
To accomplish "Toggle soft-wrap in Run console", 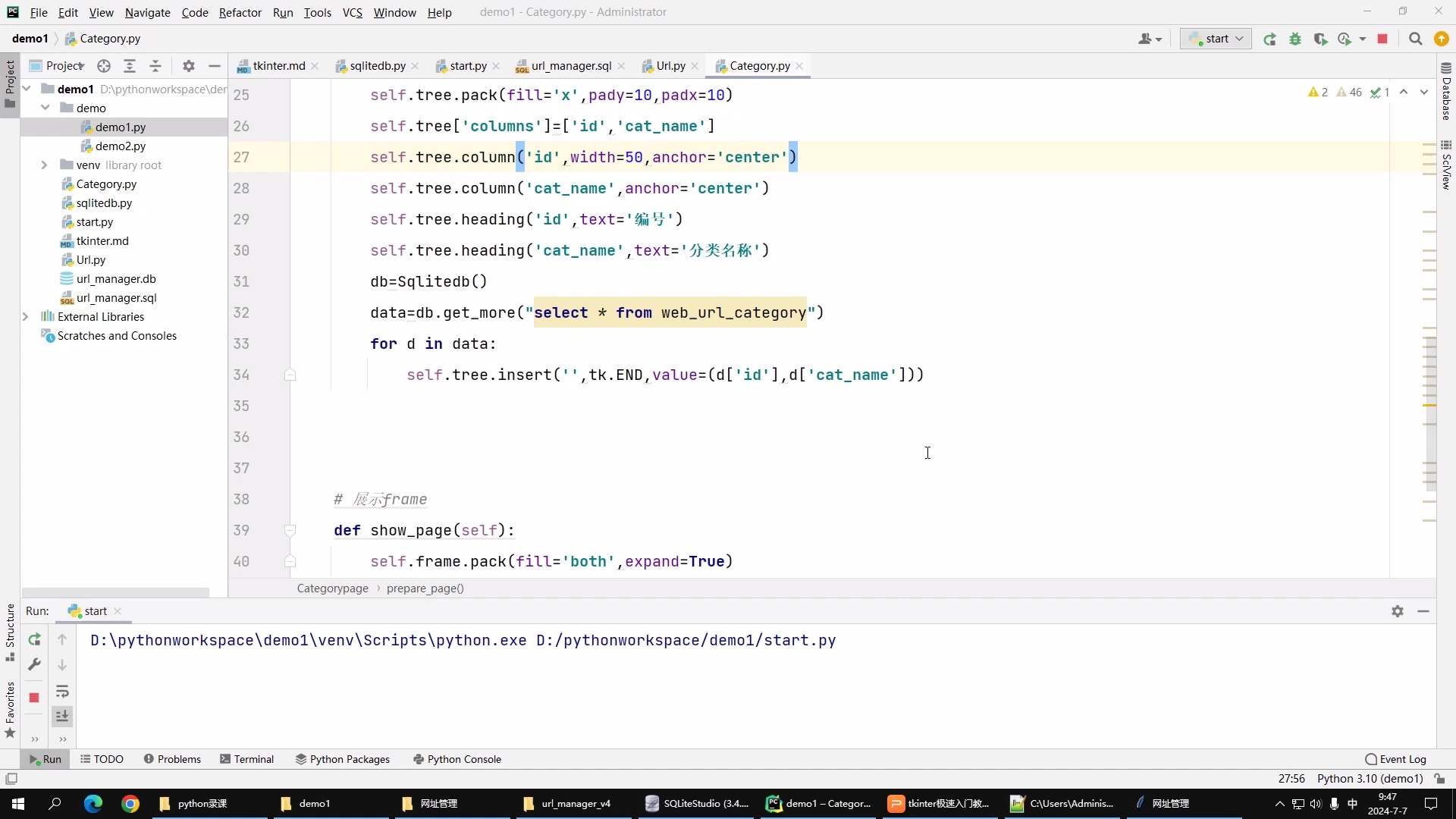I will coord(62,691).
